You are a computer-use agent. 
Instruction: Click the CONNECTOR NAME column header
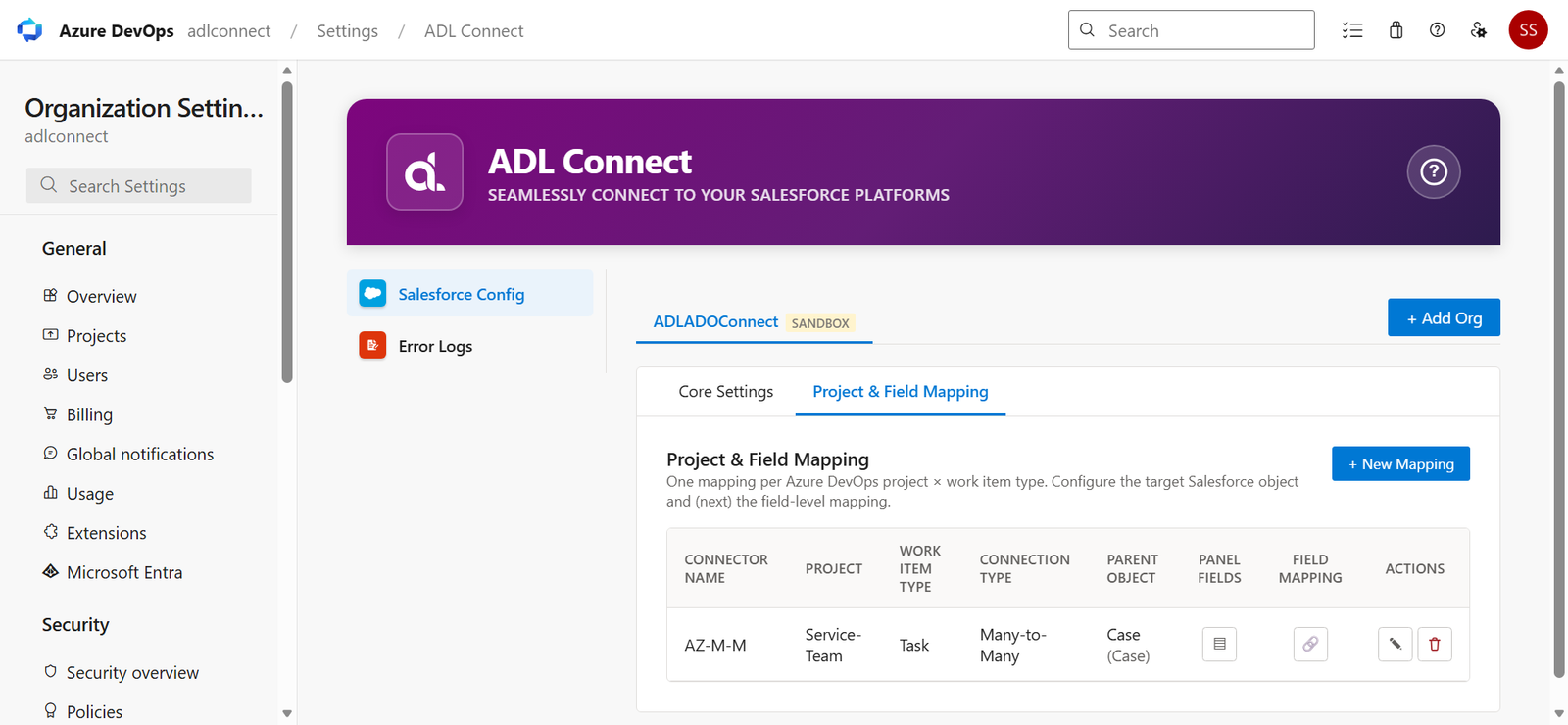tap(726, 568)
